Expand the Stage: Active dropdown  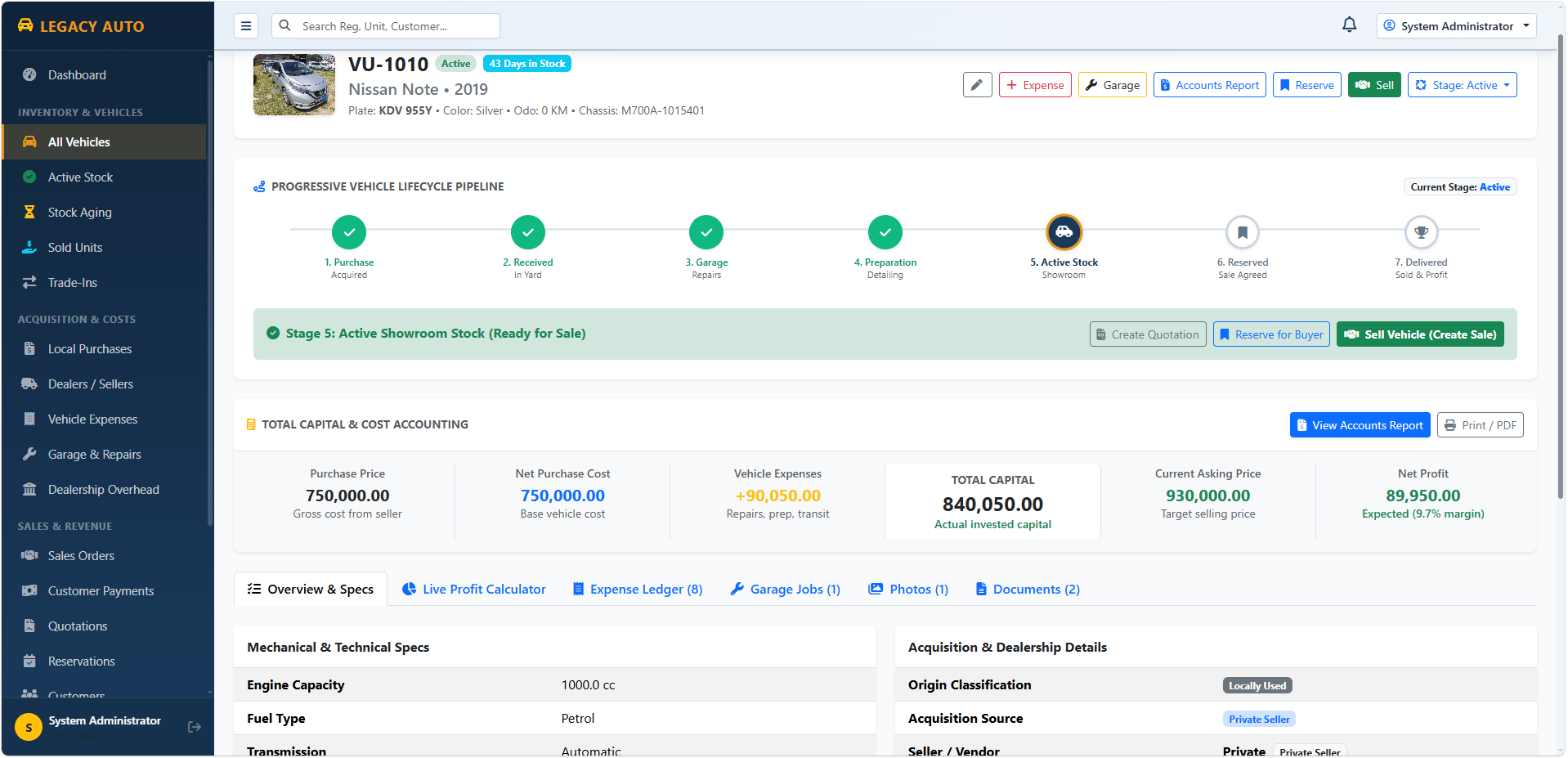(1462, 85)
